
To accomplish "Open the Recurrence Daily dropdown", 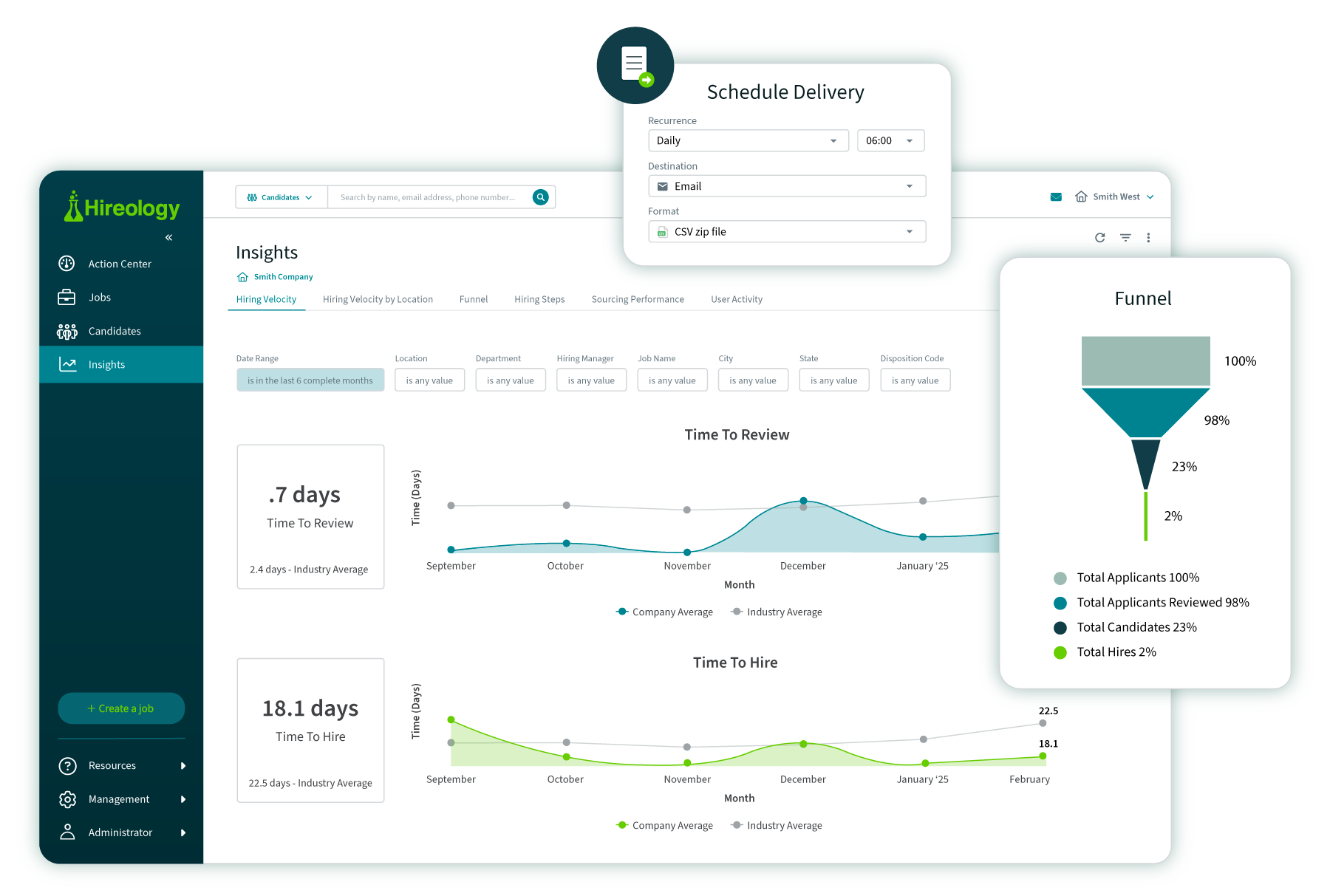I will (748, 141).
